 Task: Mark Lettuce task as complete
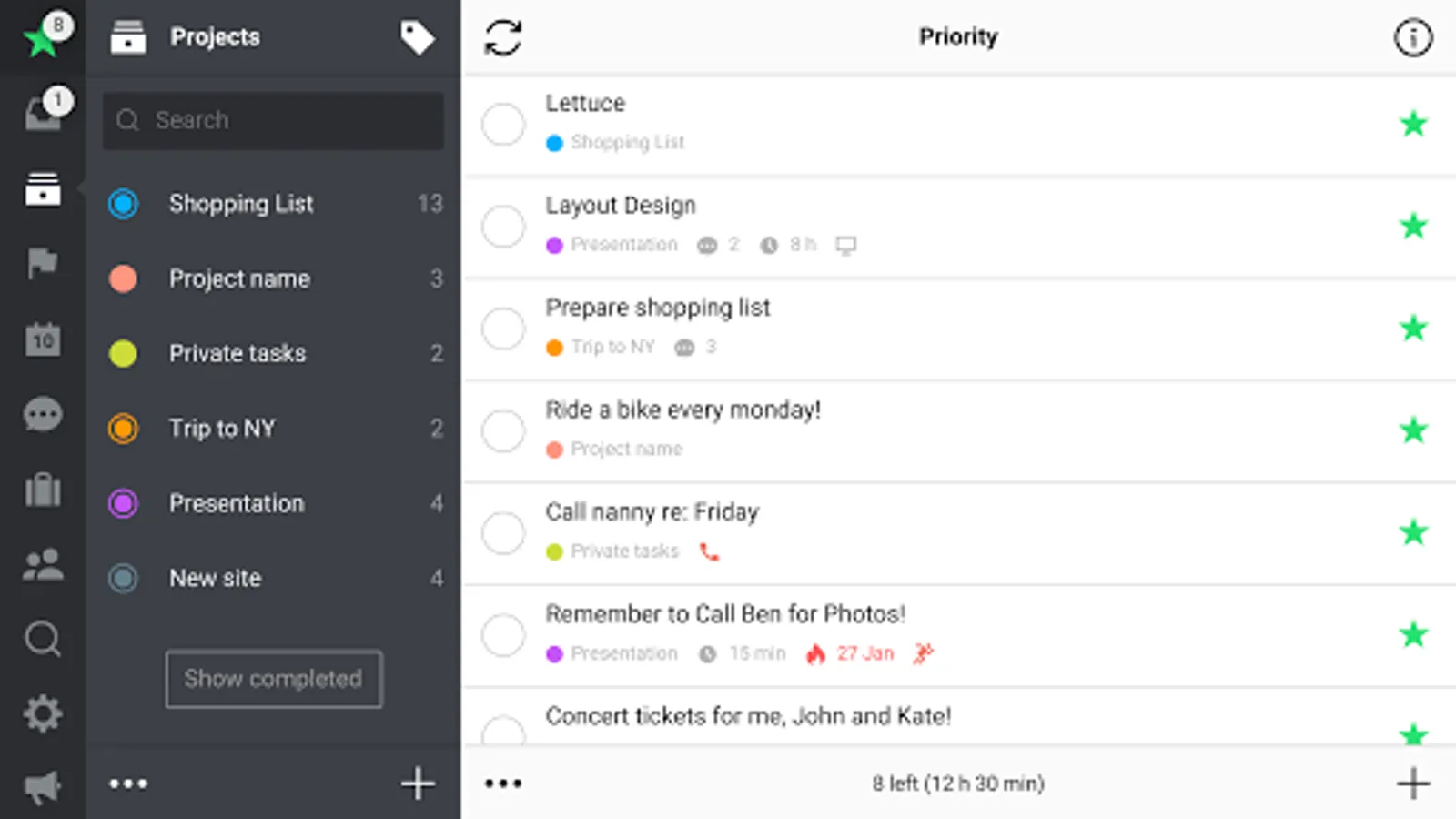click(503, 125)
